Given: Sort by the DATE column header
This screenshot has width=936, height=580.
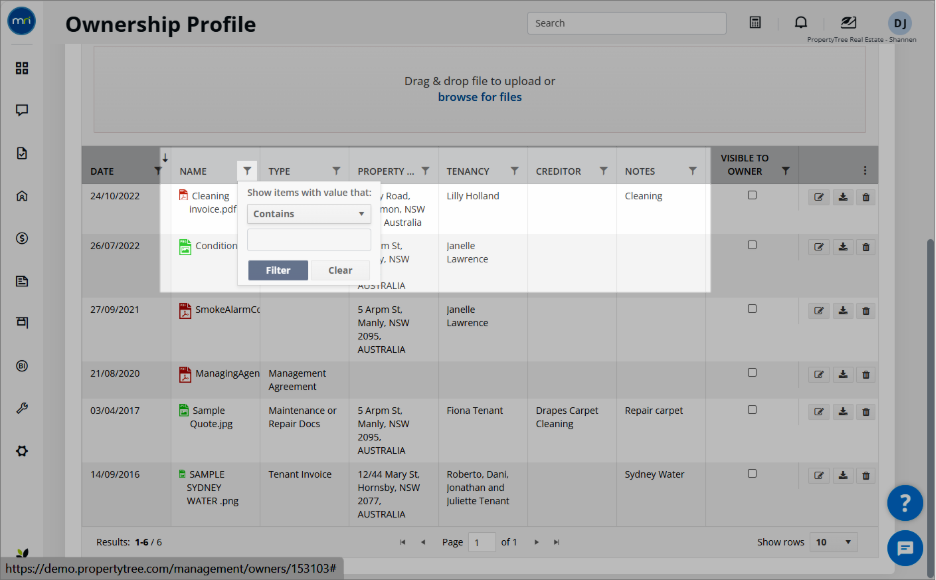Looking at the screenshot, I should [x=102, y=171].
